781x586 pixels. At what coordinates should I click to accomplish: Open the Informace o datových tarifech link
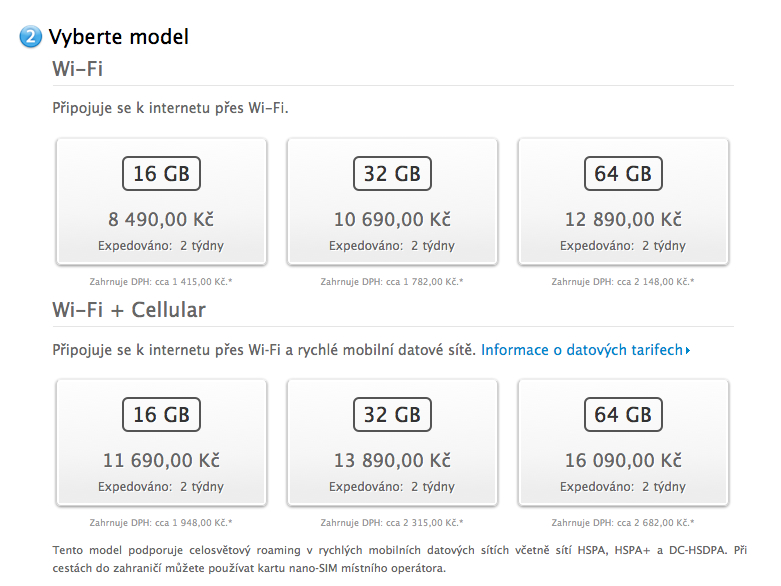tap(582, 350)
